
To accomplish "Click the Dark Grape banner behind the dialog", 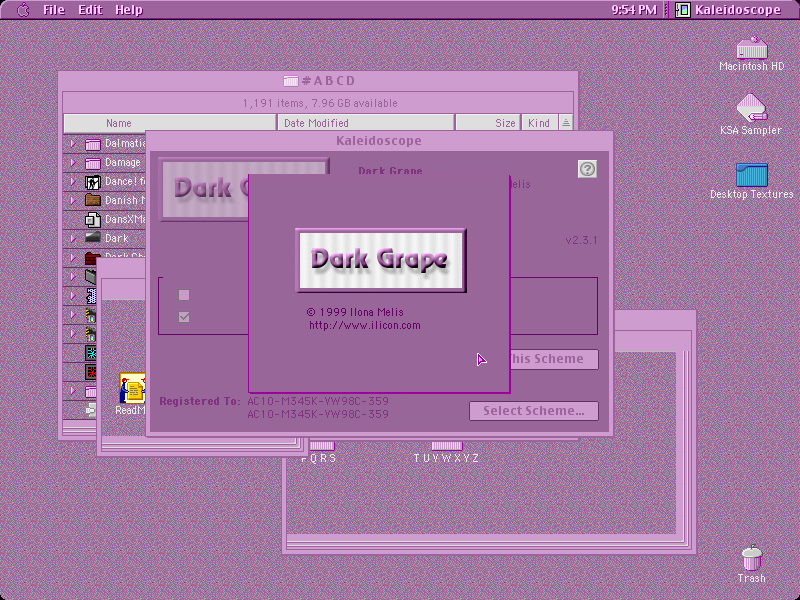I will (205, 189).
